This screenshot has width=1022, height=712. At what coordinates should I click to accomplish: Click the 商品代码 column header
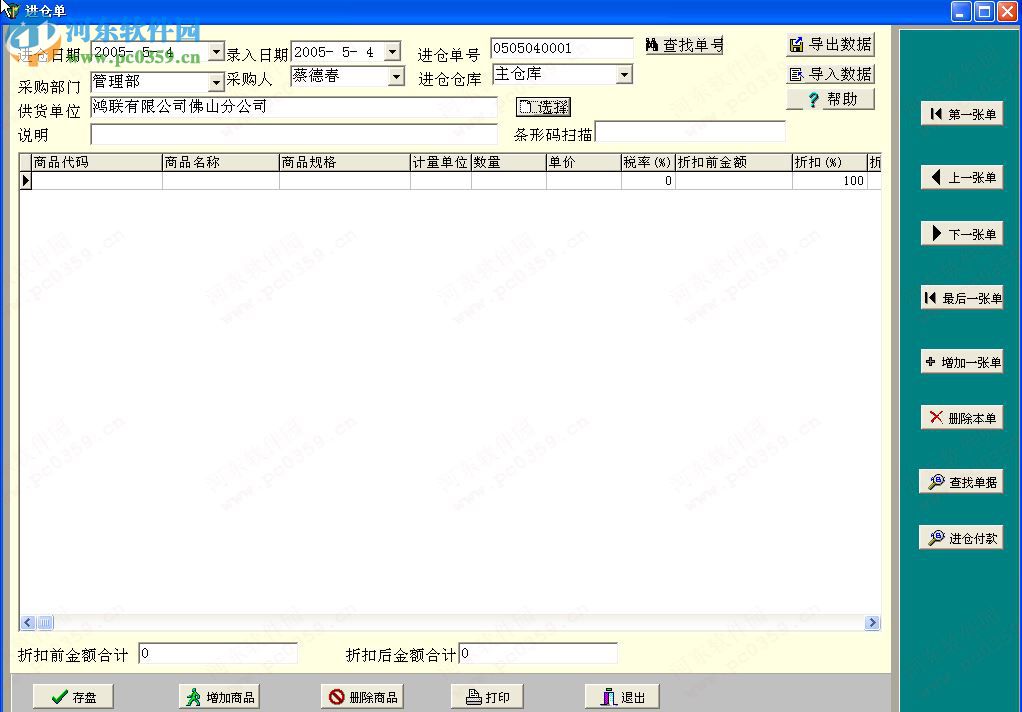pyautogui.click(x=97, y=162)
